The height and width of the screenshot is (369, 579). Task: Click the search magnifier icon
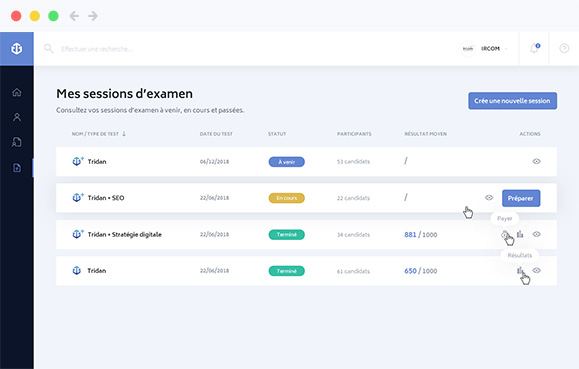coord(49,48)
